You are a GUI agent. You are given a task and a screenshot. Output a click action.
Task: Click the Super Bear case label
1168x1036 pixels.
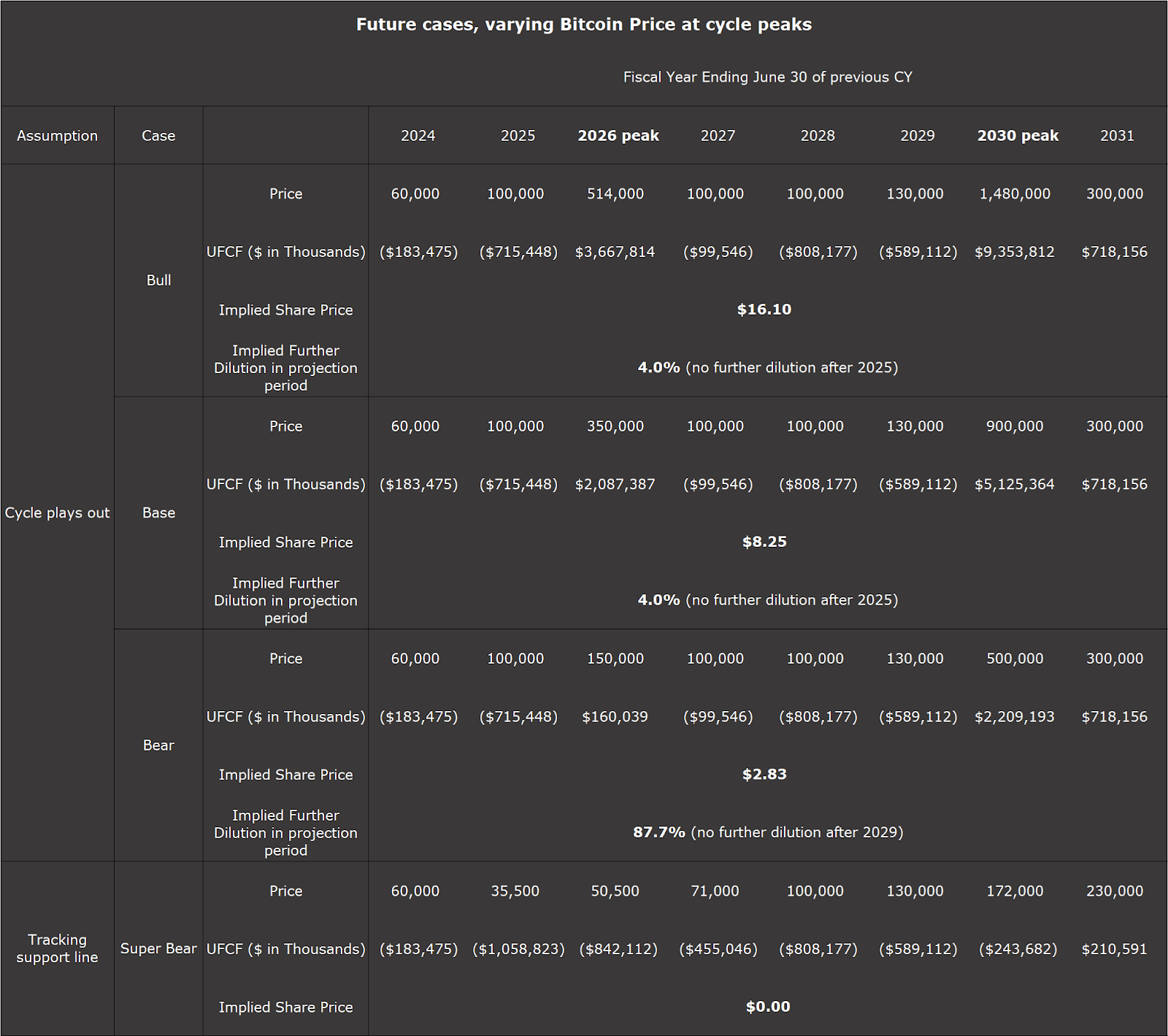(x=158, y=948)
